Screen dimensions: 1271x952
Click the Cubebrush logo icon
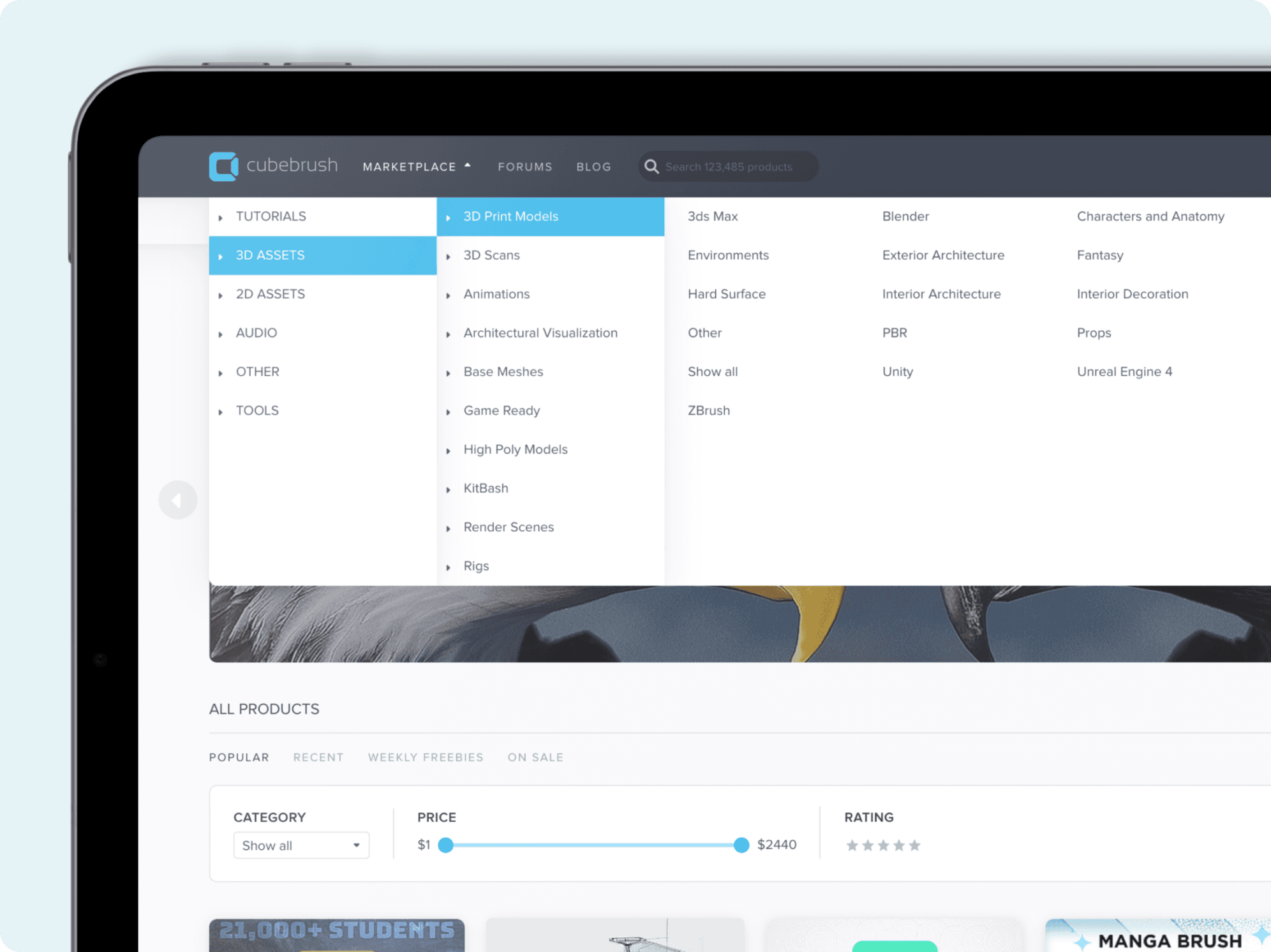point(225,165)
